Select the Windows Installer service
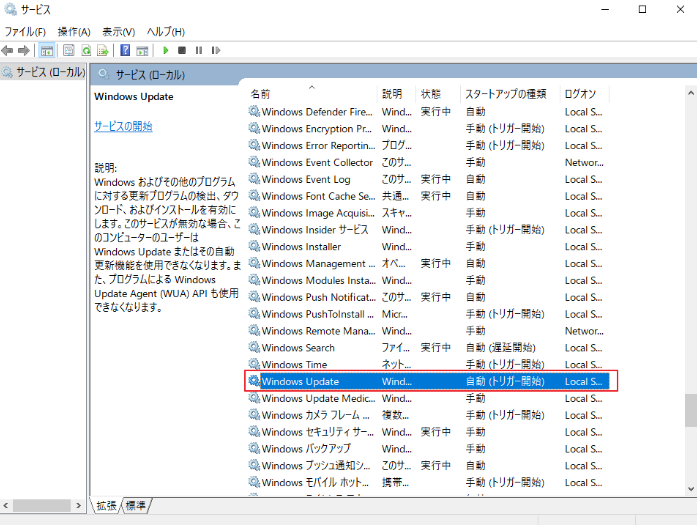 429,246
